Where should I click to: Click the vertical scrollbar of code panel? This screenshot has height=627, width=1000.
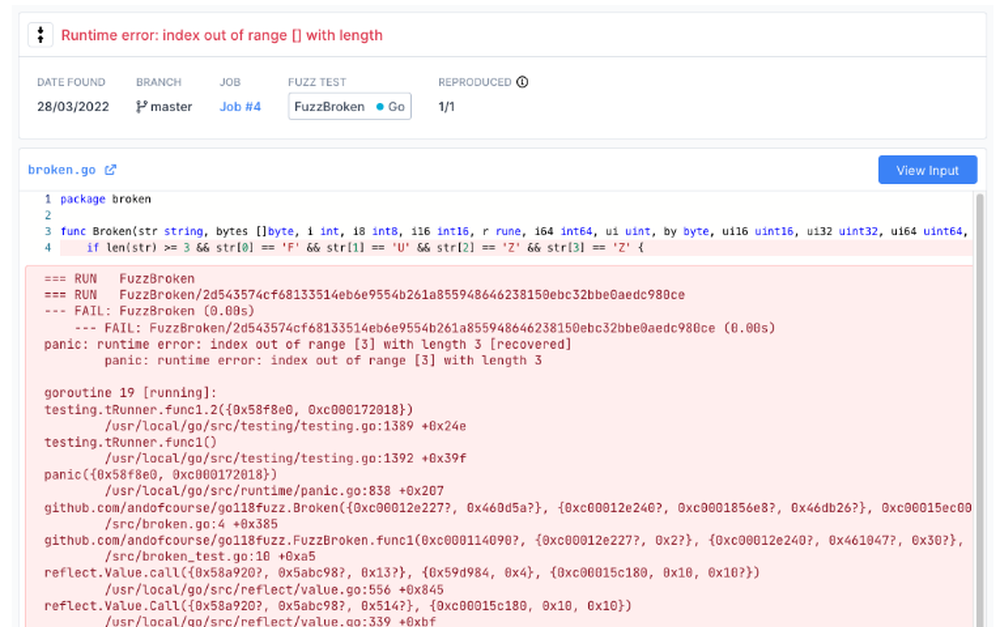980,408
